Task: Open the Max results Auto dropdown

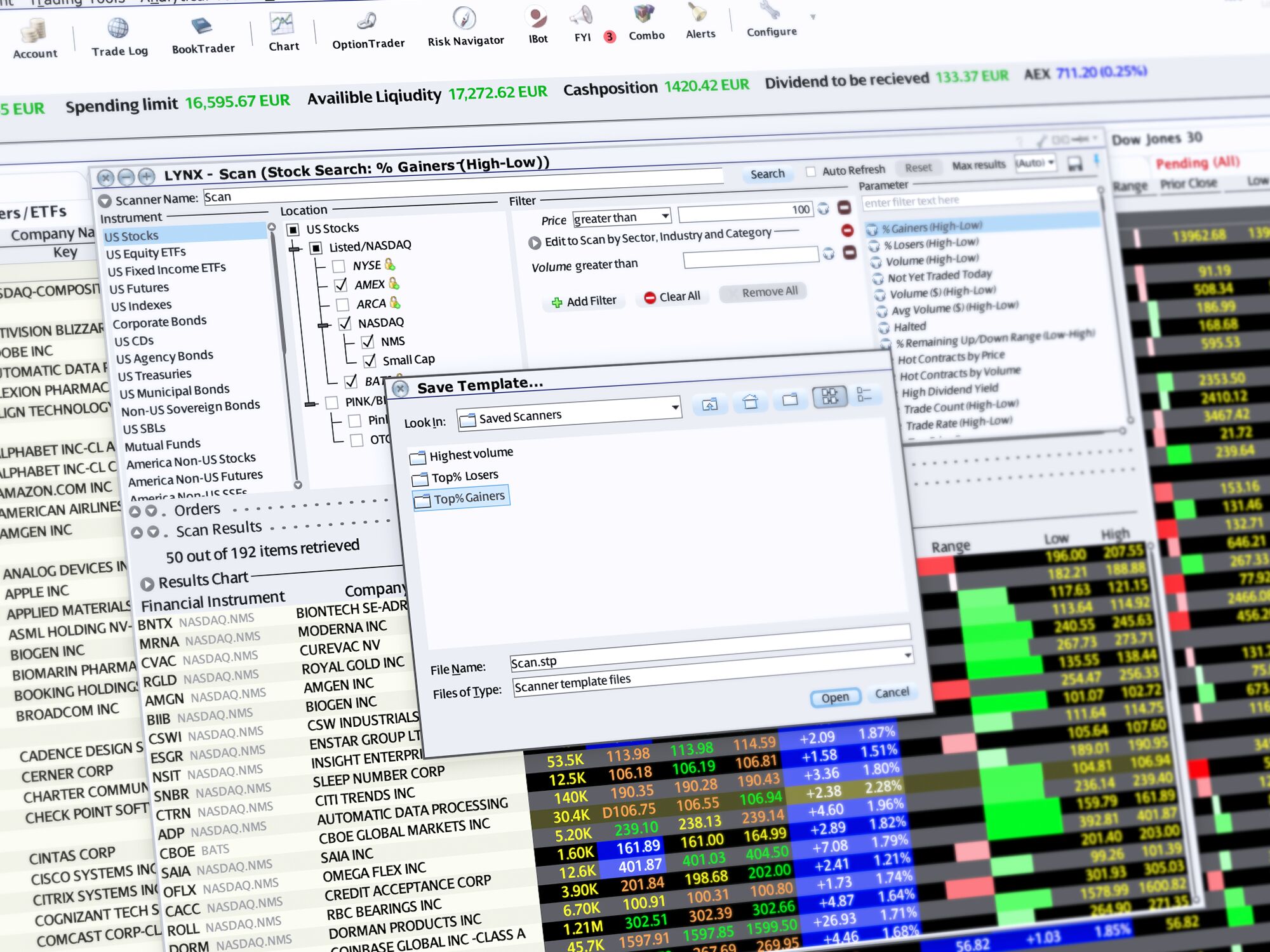Action: 1034,163
